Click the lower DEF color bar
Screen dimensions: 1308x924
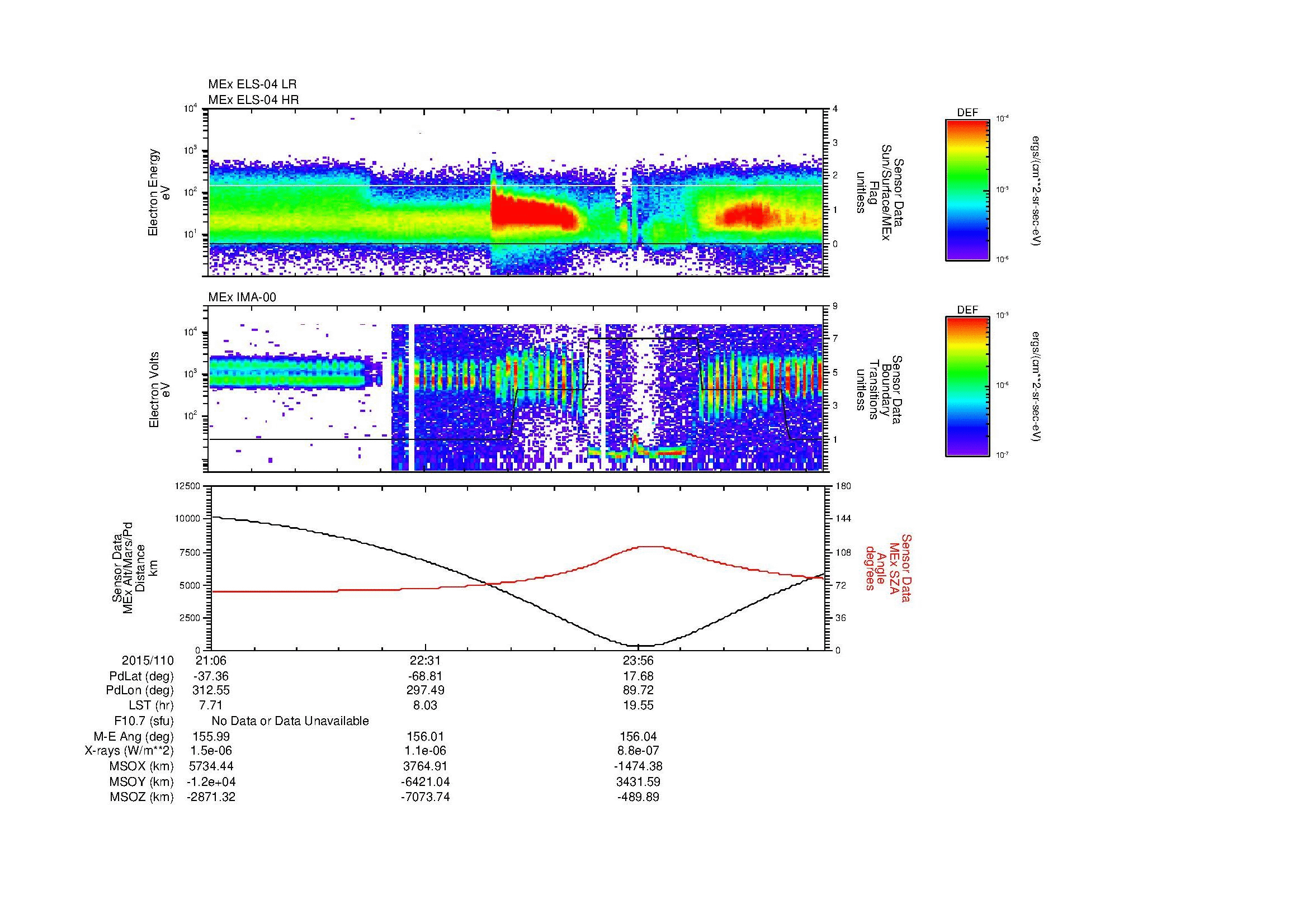point(967,387)
